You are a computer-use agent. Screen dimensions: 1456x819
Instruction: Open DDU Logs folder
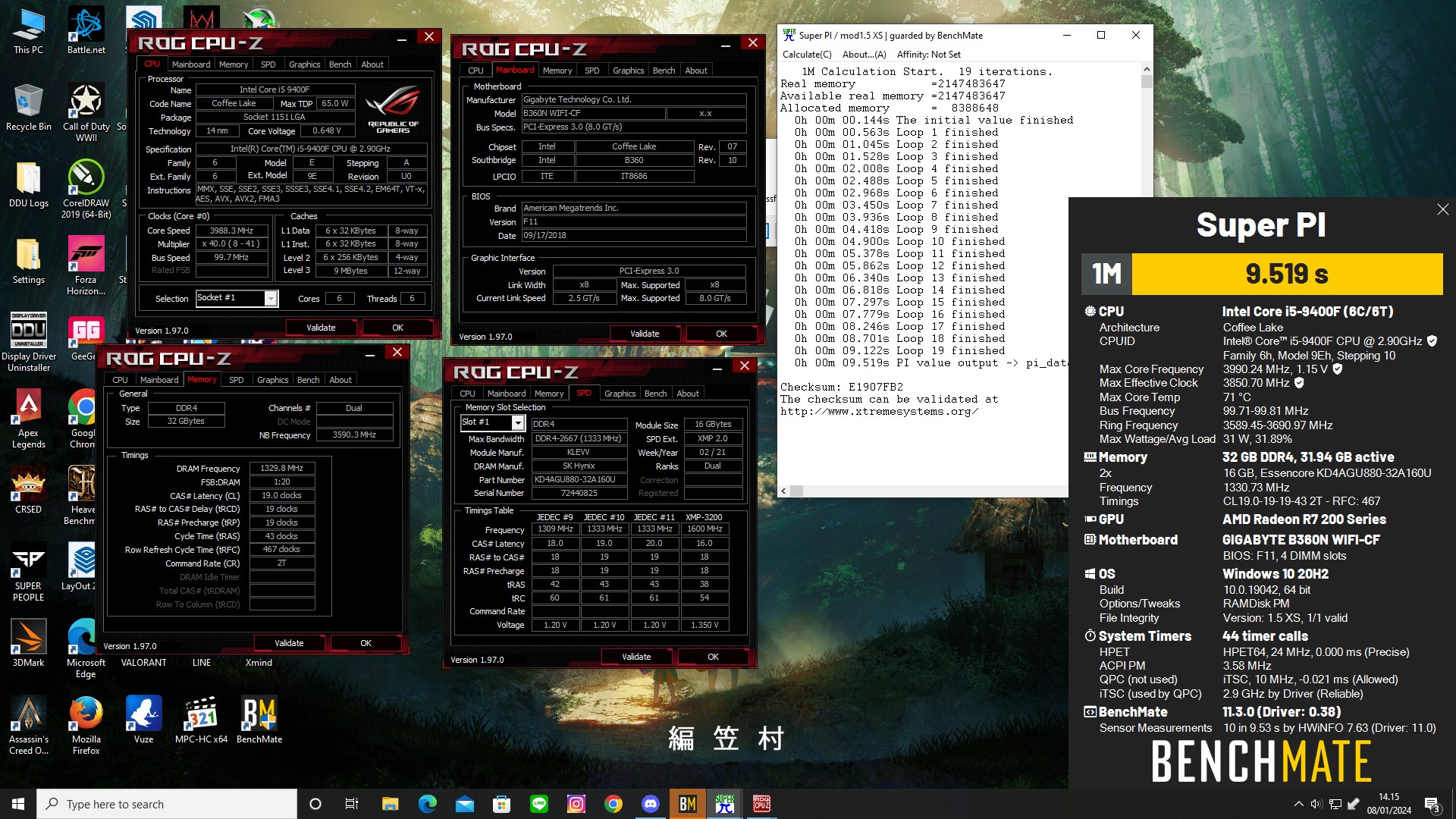(x=28, y=184)
